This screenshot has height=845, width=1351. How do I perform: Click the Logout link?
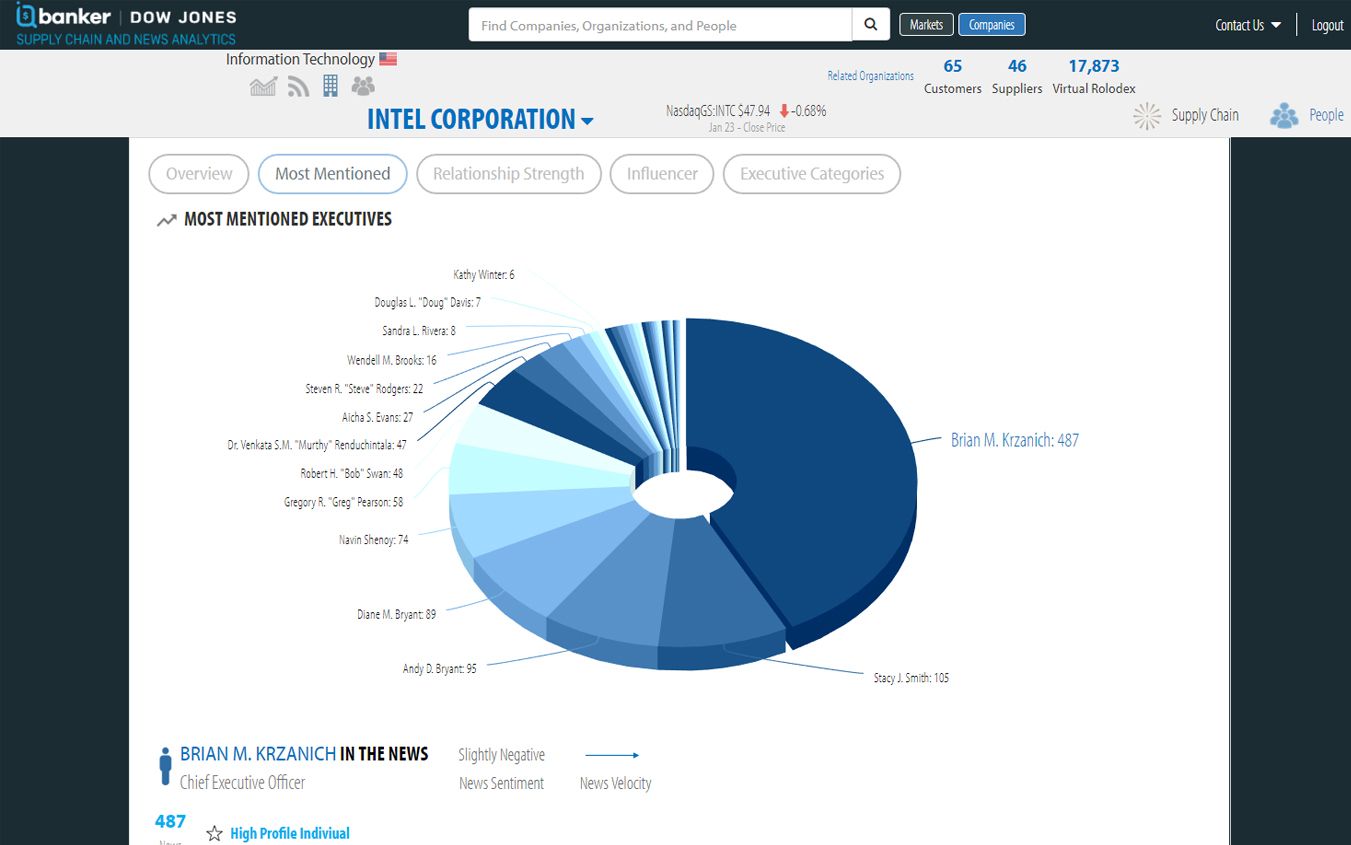coord(1327,25)
